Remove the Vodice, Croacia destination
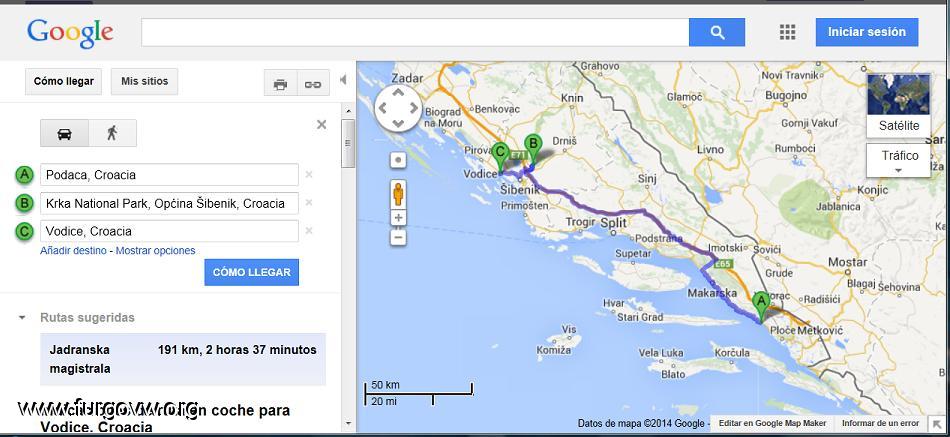950x437 pixels. (308, 230)
